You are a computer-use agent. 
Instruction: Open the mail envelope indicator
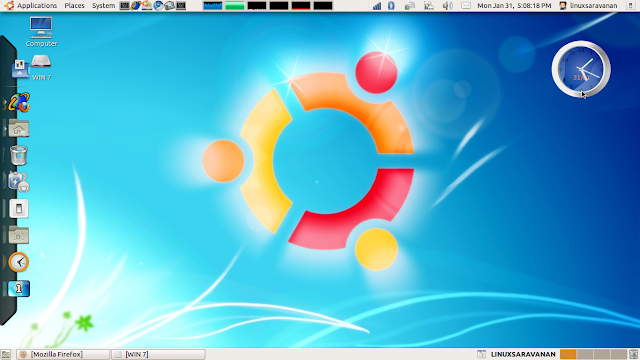pos(466,6)
